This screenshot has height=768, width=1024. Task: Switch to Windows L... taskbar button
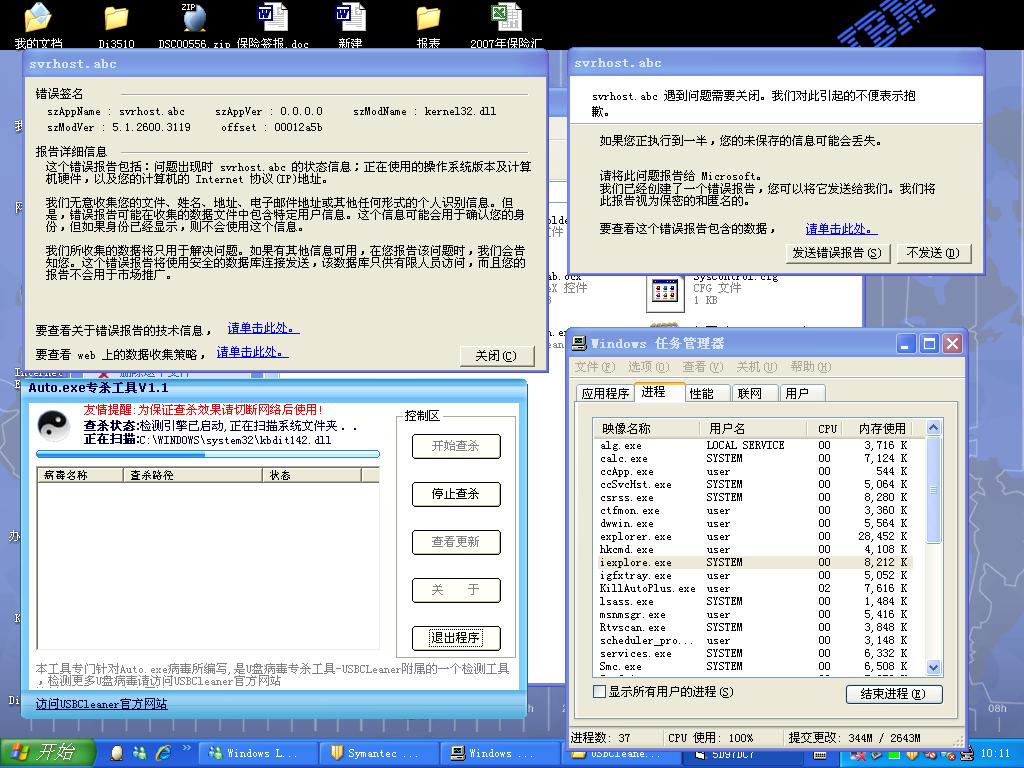coord(257,753)
